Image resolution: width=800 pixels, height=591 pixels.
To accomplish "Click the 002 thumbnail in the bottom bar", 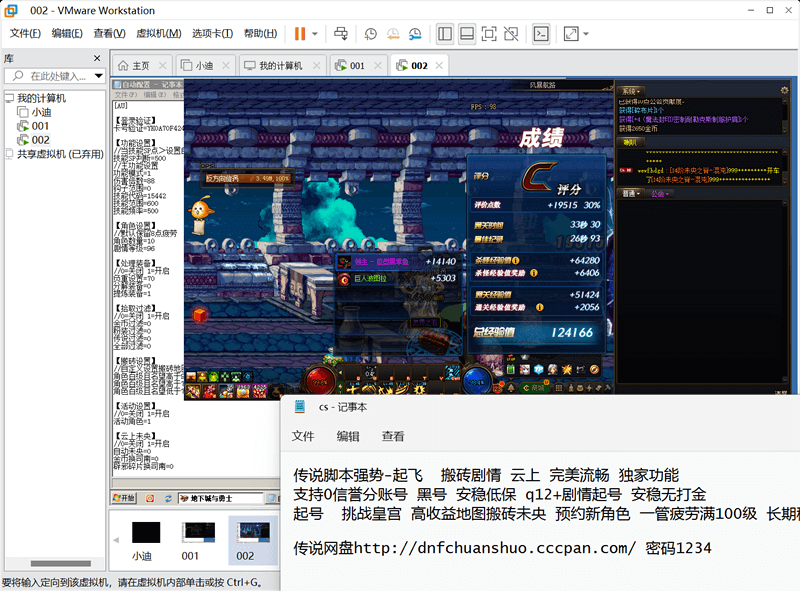I will tap(253, 540).
